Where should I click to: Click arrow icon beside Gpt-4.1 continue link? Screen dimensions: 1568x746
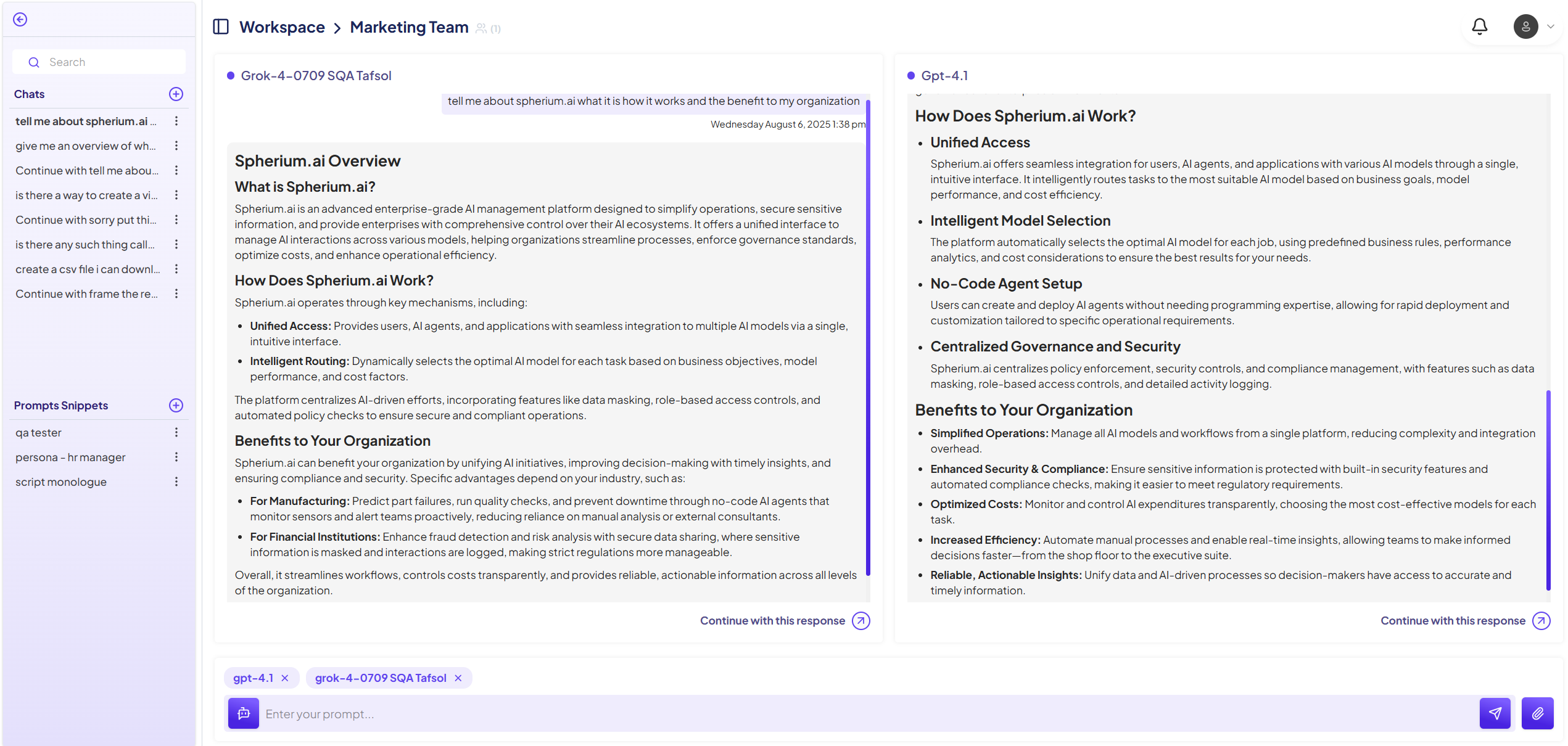1541,621
